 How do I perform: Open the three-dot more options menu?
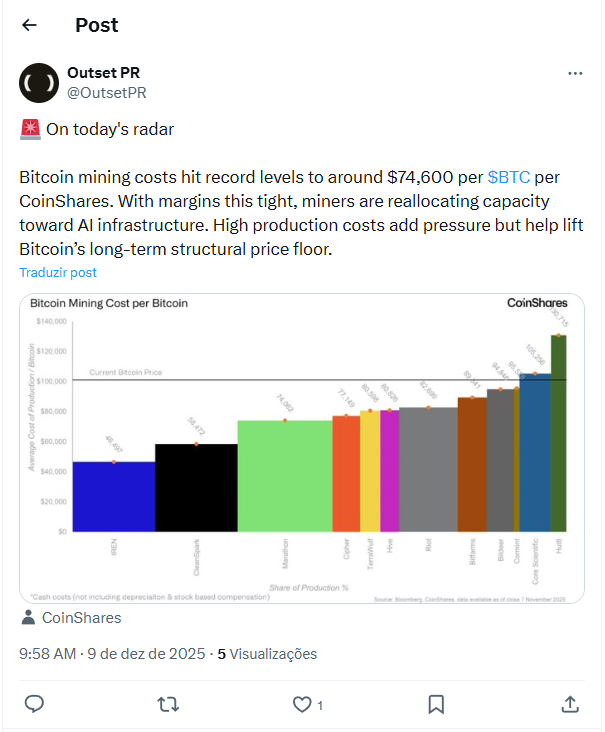(575, 74)
